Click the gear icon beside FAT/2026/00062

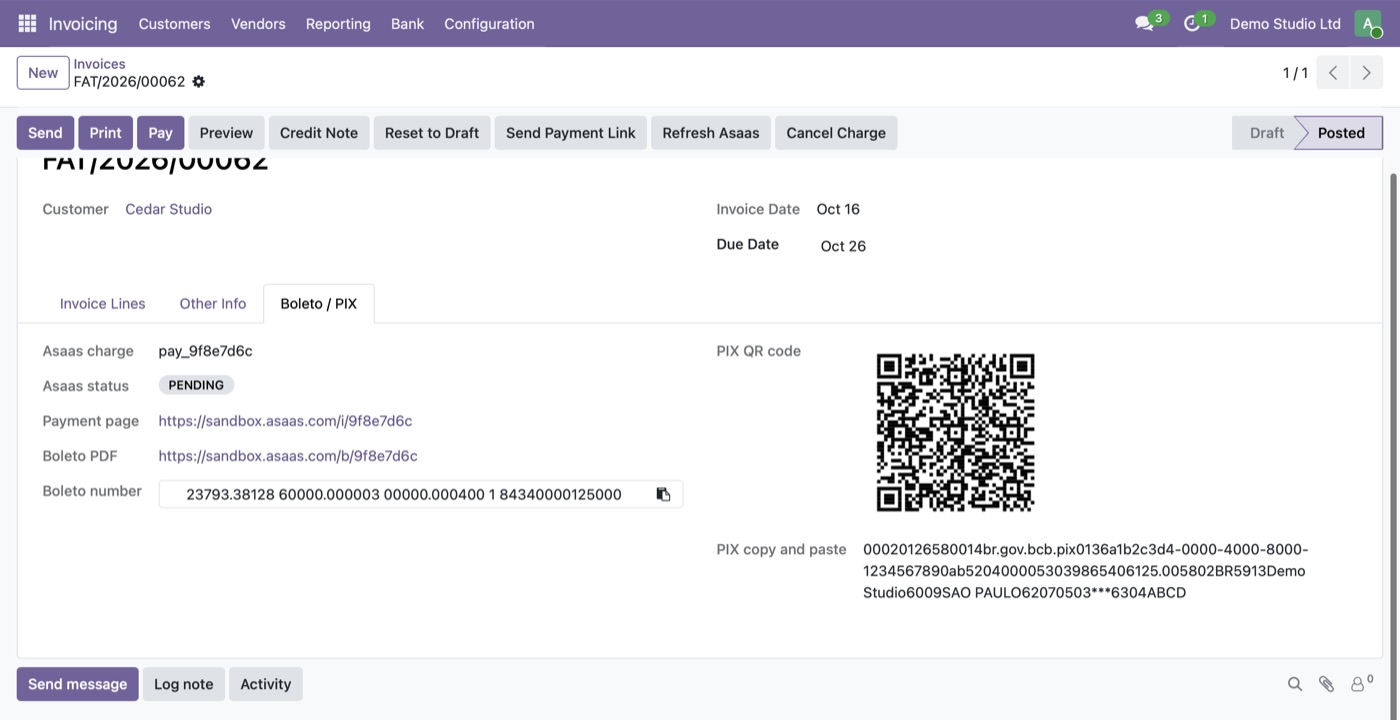coord(198,81)
